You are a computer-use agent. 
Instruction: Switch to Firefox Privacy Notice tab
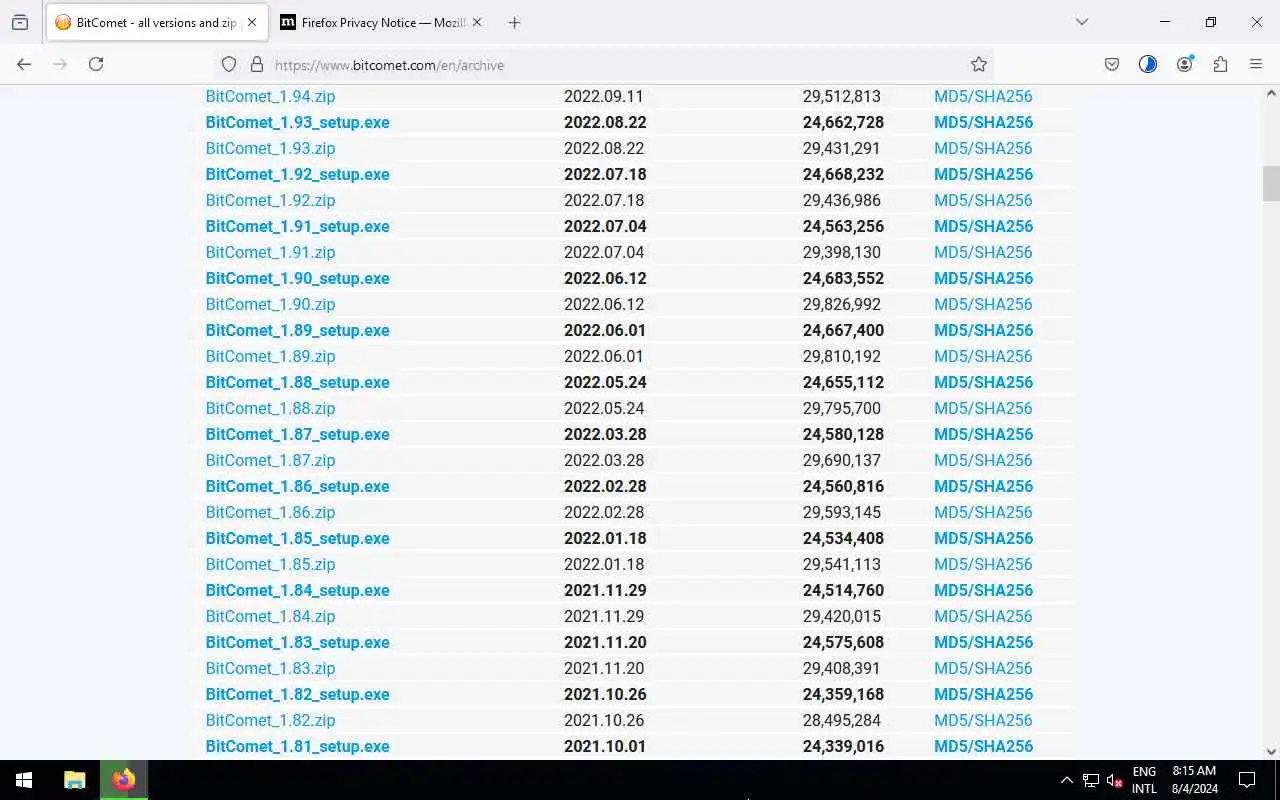[381, 22]
